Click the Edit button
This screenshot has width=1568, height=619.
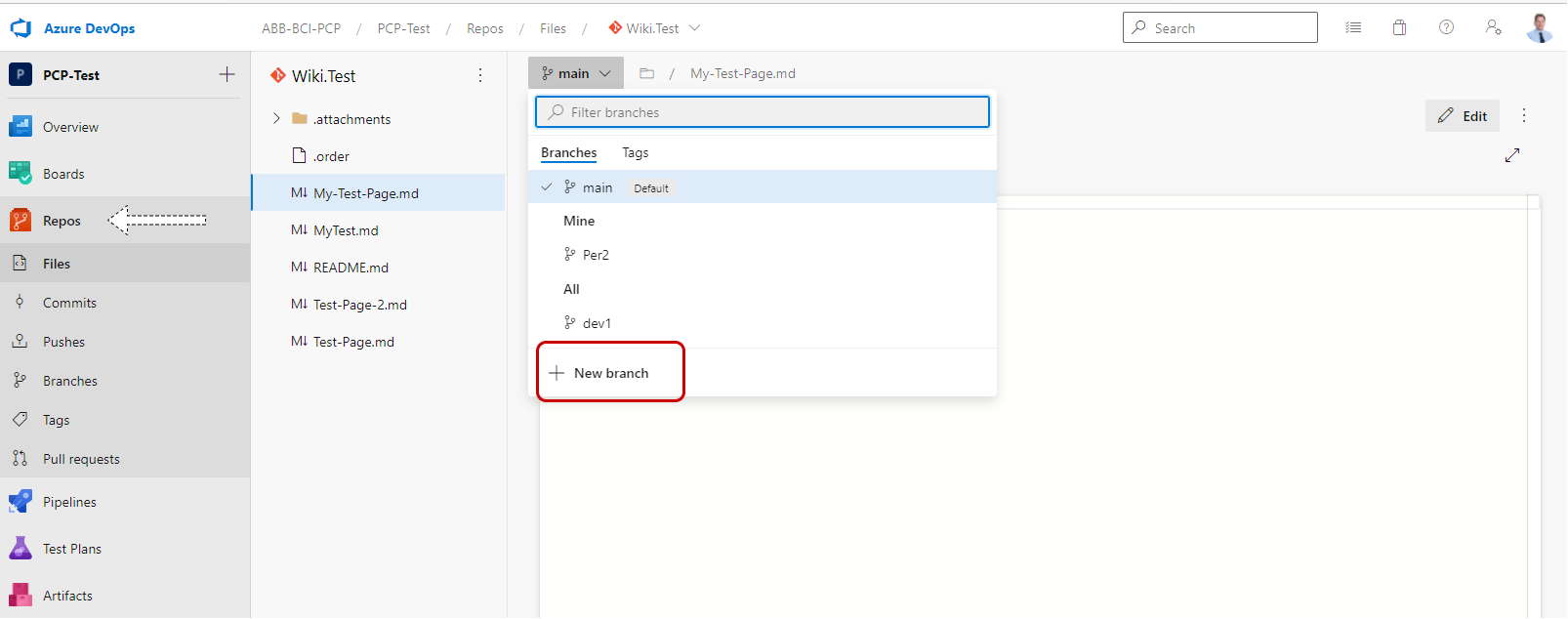[1462, 115]
